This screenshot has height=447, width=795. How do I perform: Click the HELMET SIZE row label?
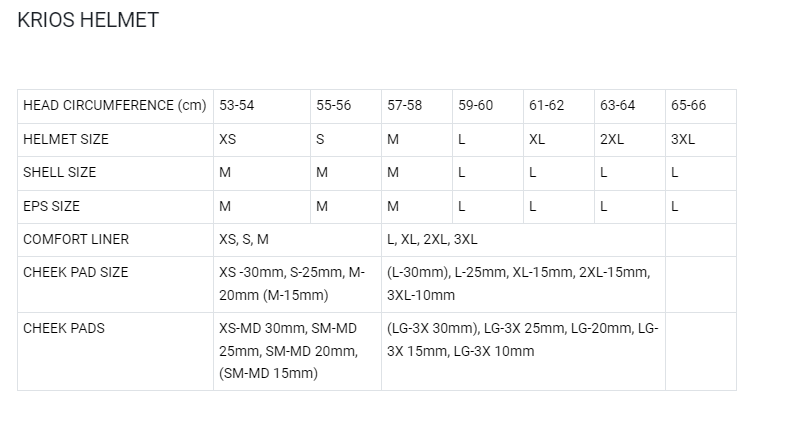pos(66,139)
